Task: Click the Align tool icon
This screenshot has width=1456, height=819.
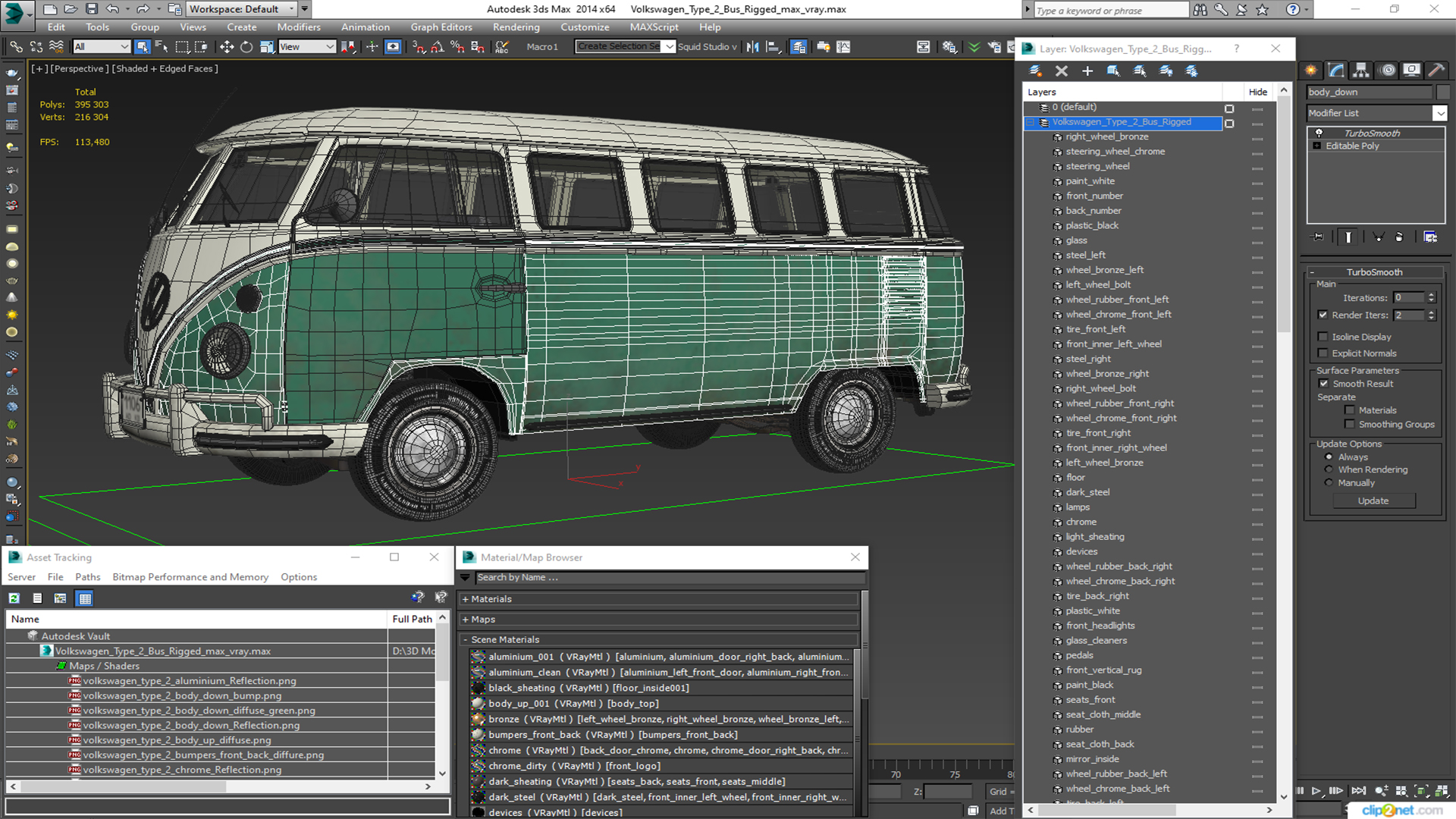Action: click(773, 47)
